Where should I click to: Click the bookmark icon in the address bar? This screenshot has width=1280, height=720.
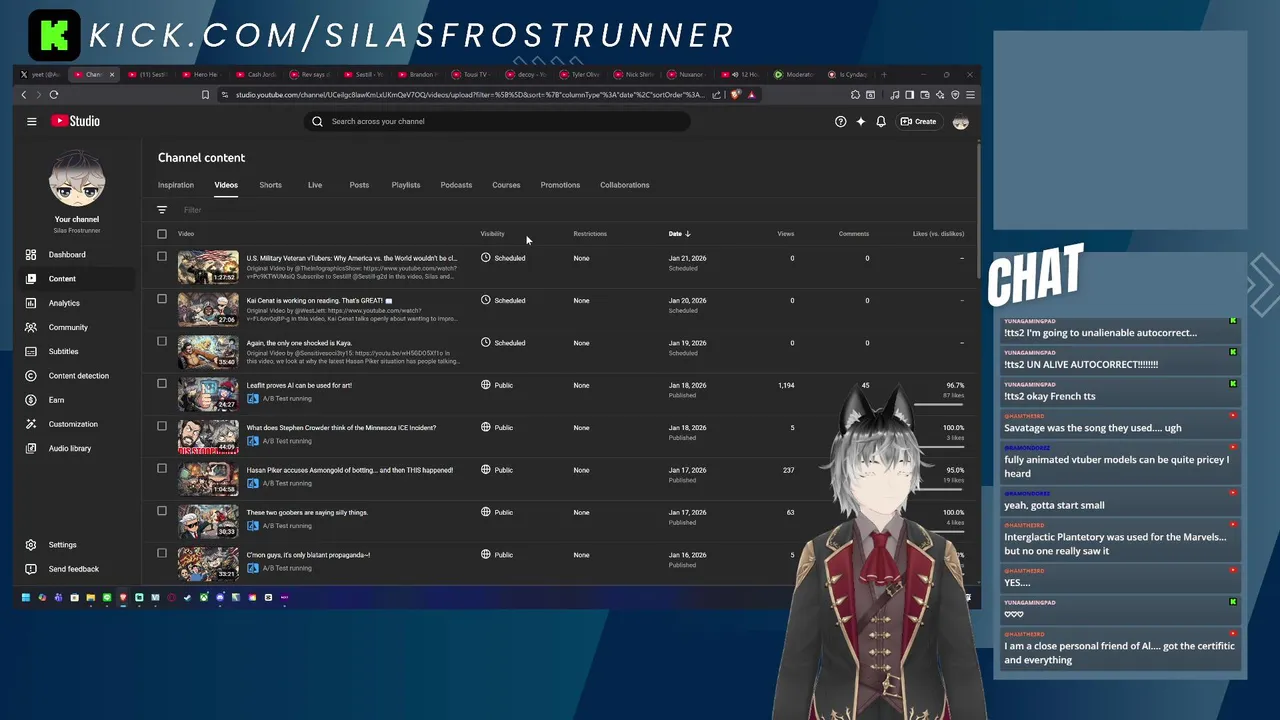pos(205,95)
